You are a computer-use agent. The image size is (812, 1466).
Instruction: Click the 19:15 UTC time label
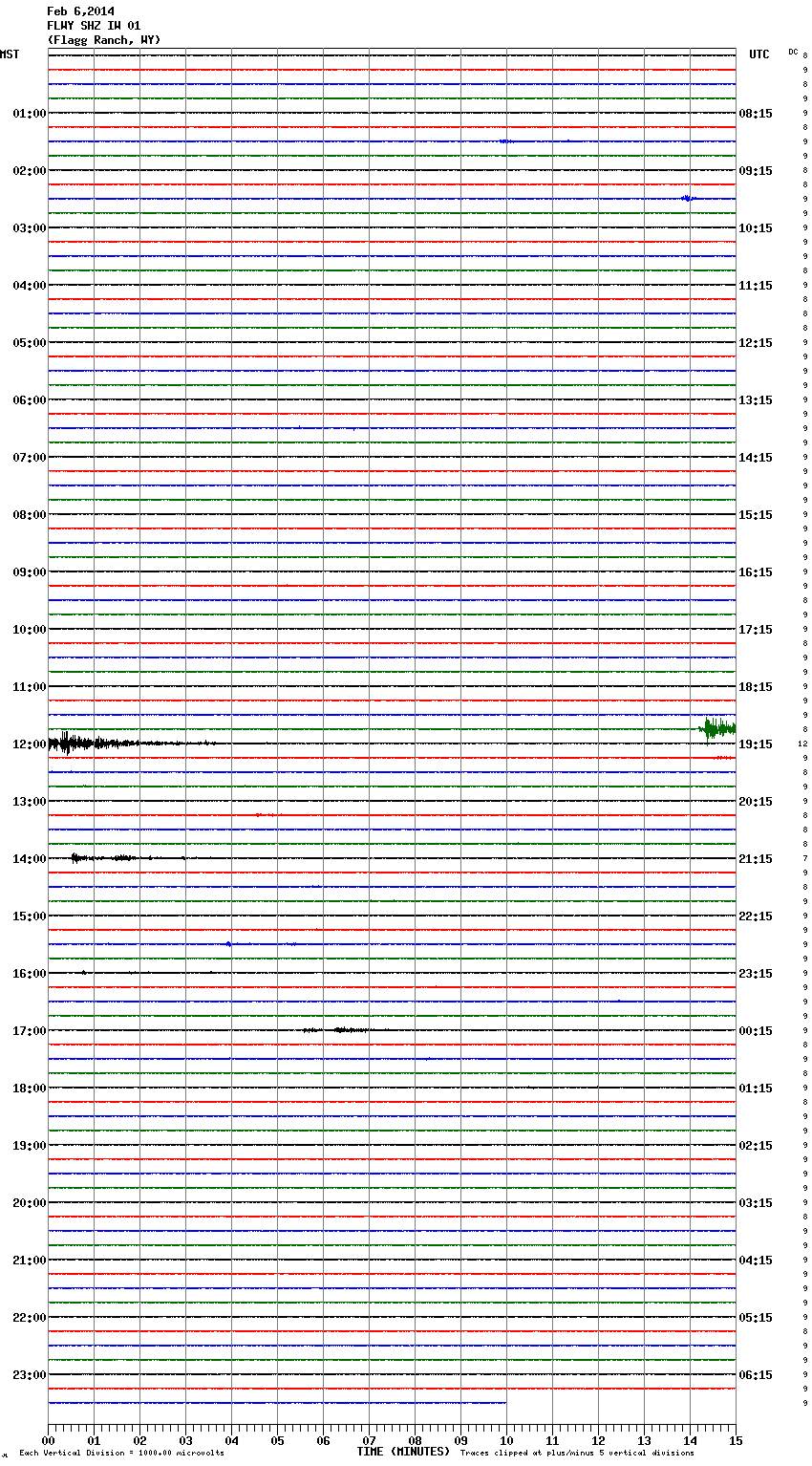[x=756, y=744]
